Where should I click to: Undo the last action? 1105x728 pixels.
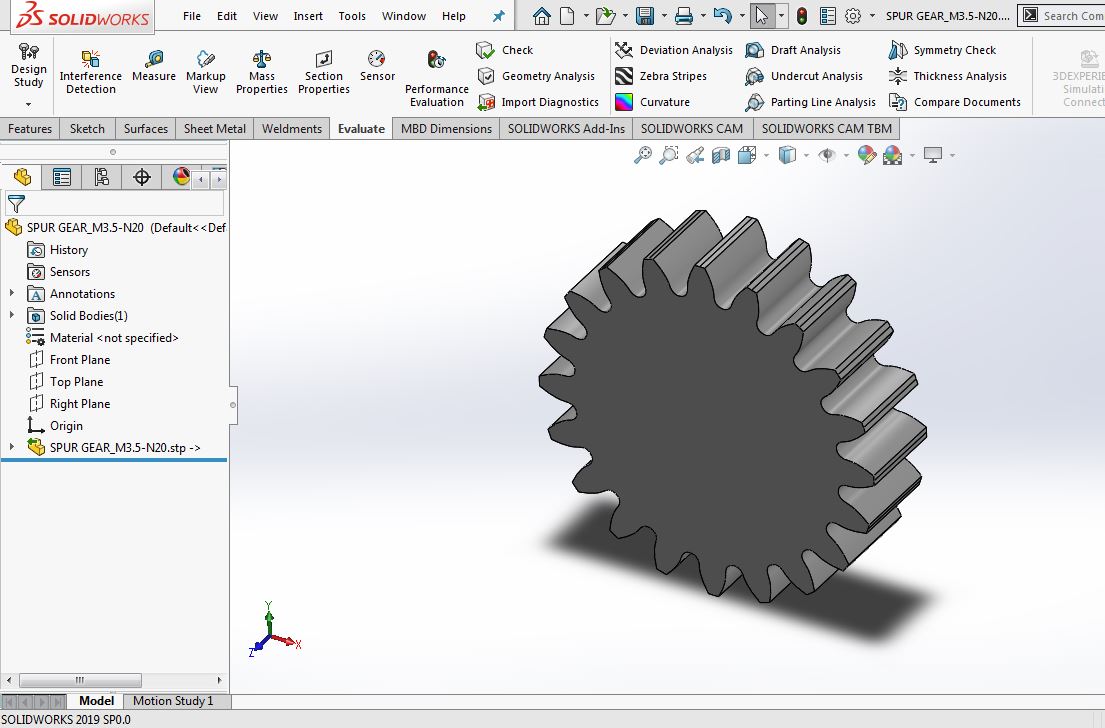click(722, 16)
